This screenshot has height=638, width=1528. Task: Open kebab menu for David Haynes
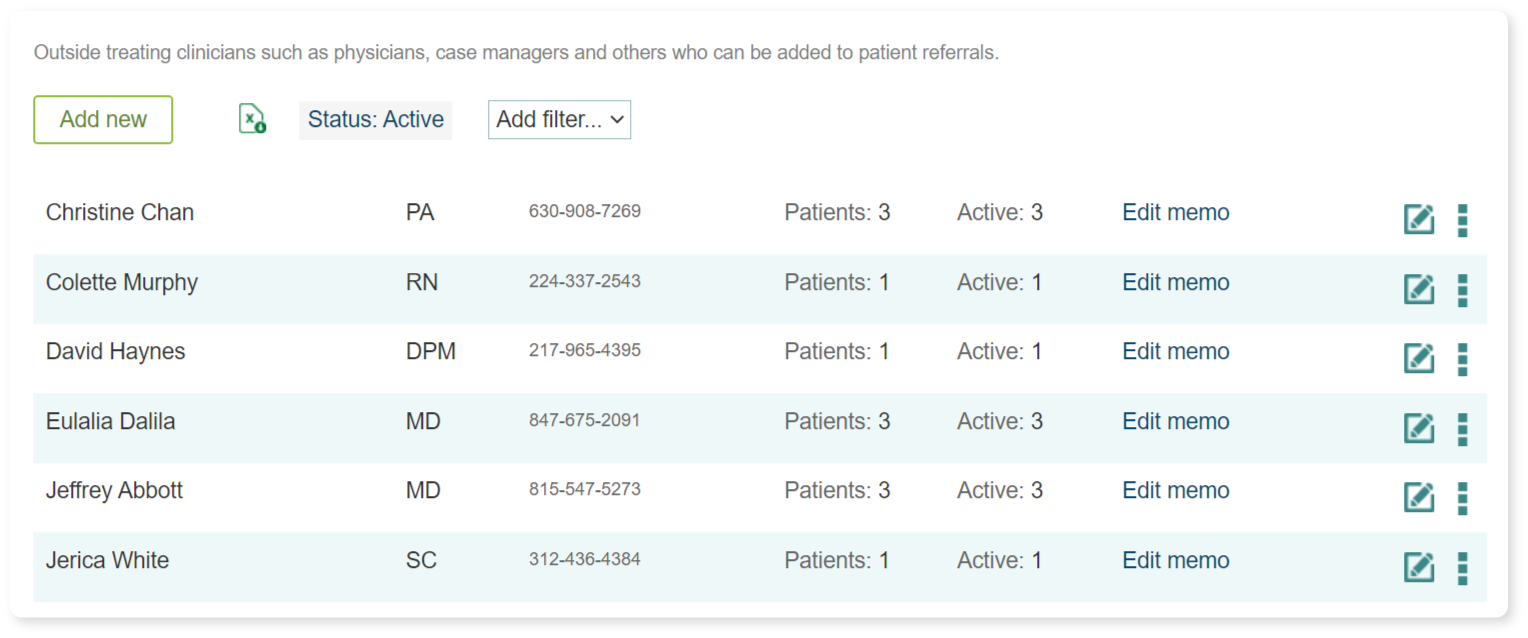tap(1462, 359)
